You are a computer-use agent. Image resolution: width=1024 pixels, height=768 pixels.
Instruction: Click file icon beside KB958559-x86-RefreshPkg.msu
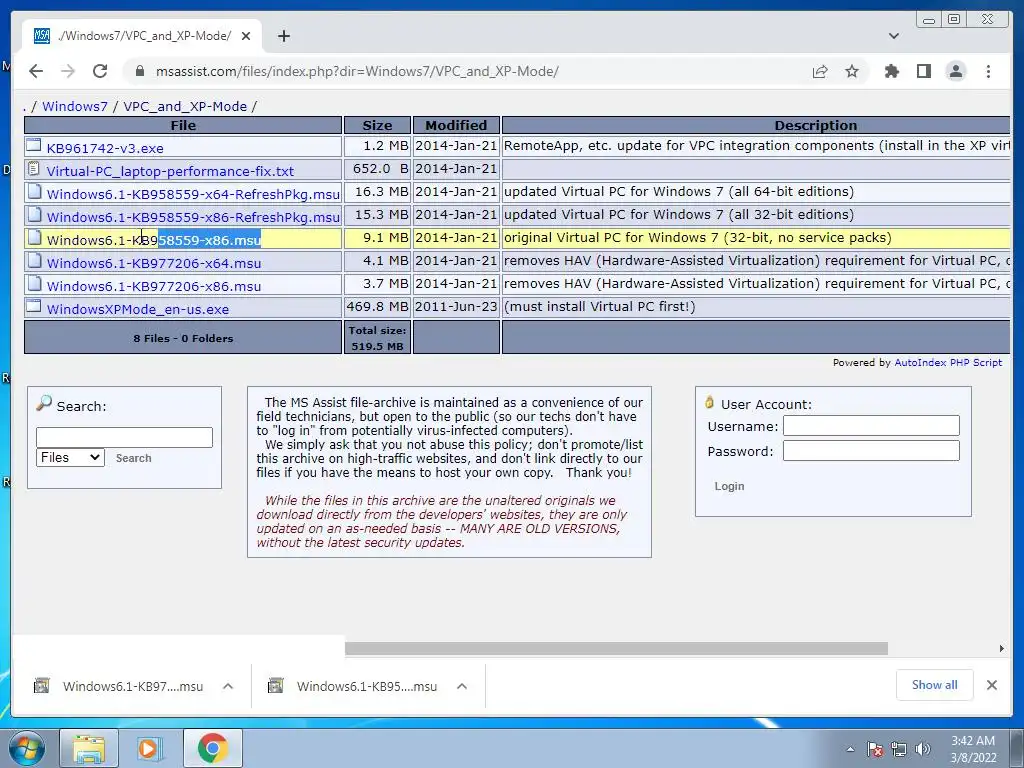(35, 214)
